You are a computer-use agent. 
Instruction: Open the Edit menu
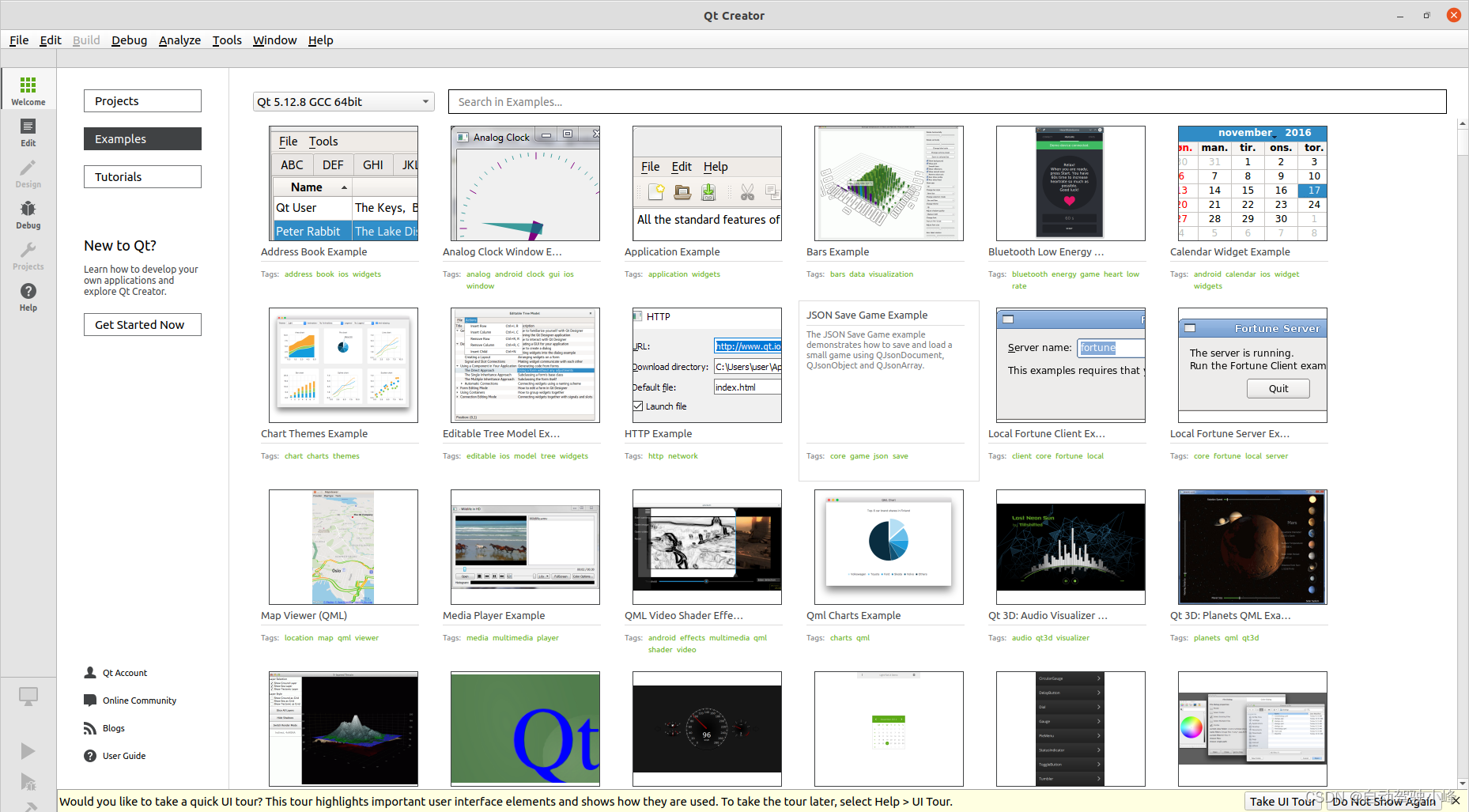(51, 40)
